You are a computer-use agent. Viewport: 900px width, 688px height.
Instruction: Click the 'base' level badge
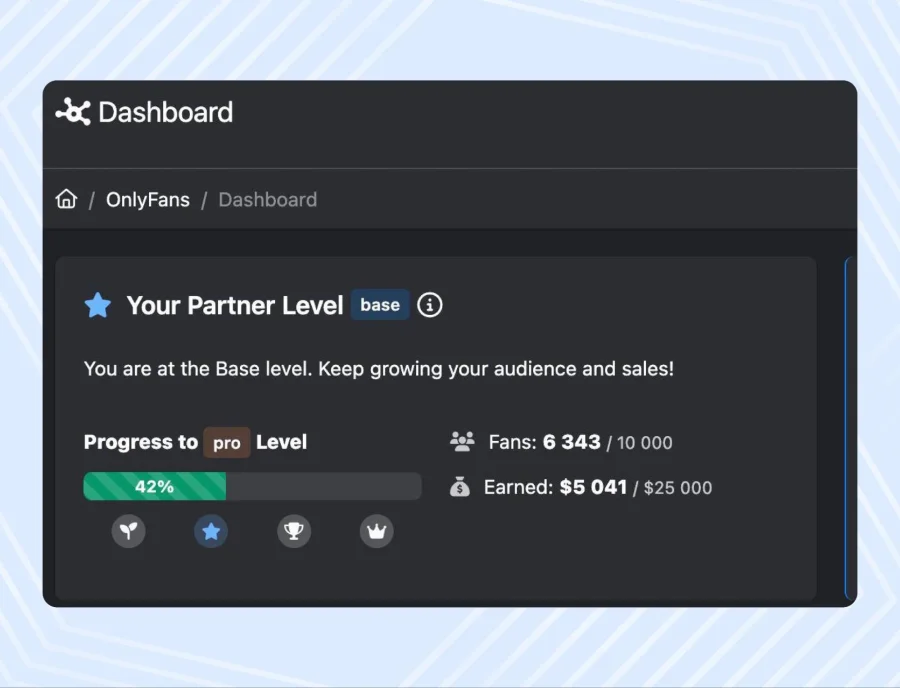(380, 305)
